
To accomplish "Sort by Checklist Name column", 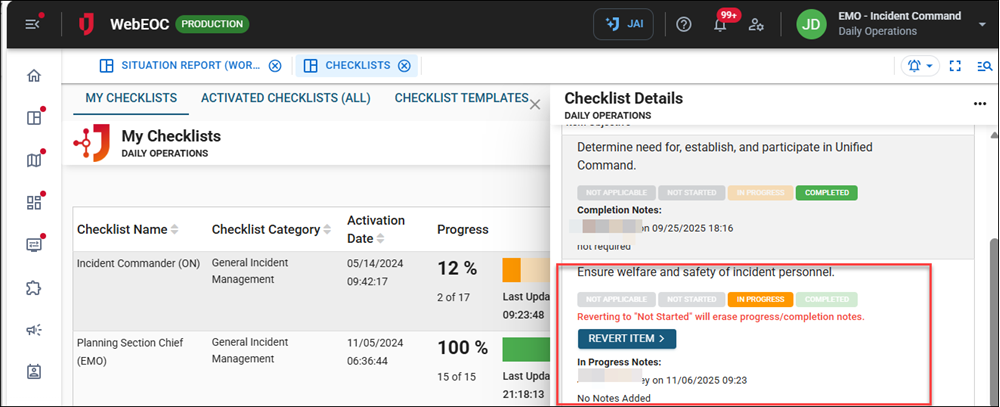I will click(175, 230).
